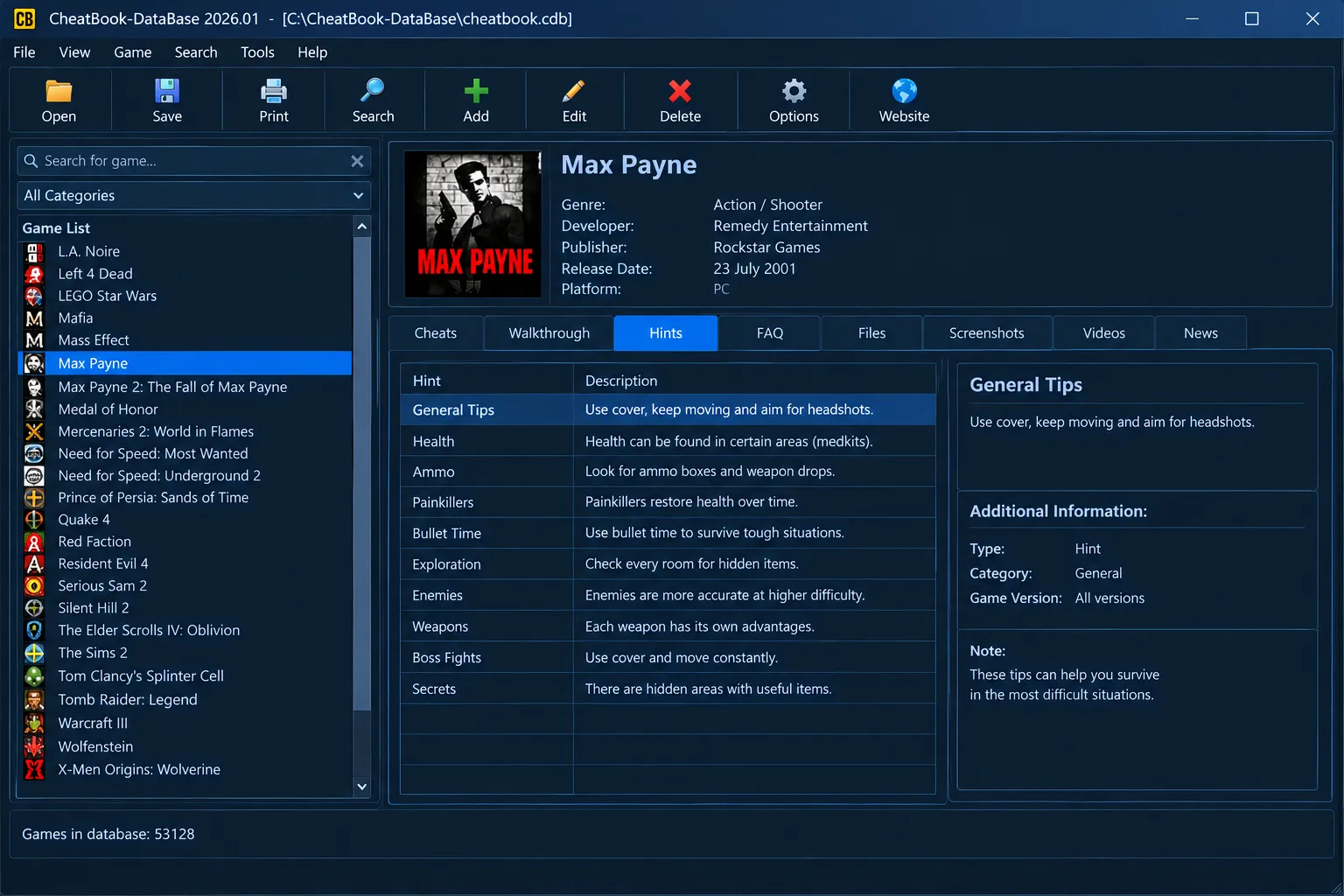Open the Tools menu
The image size is (1344, 896).
[x=257, y=52]
